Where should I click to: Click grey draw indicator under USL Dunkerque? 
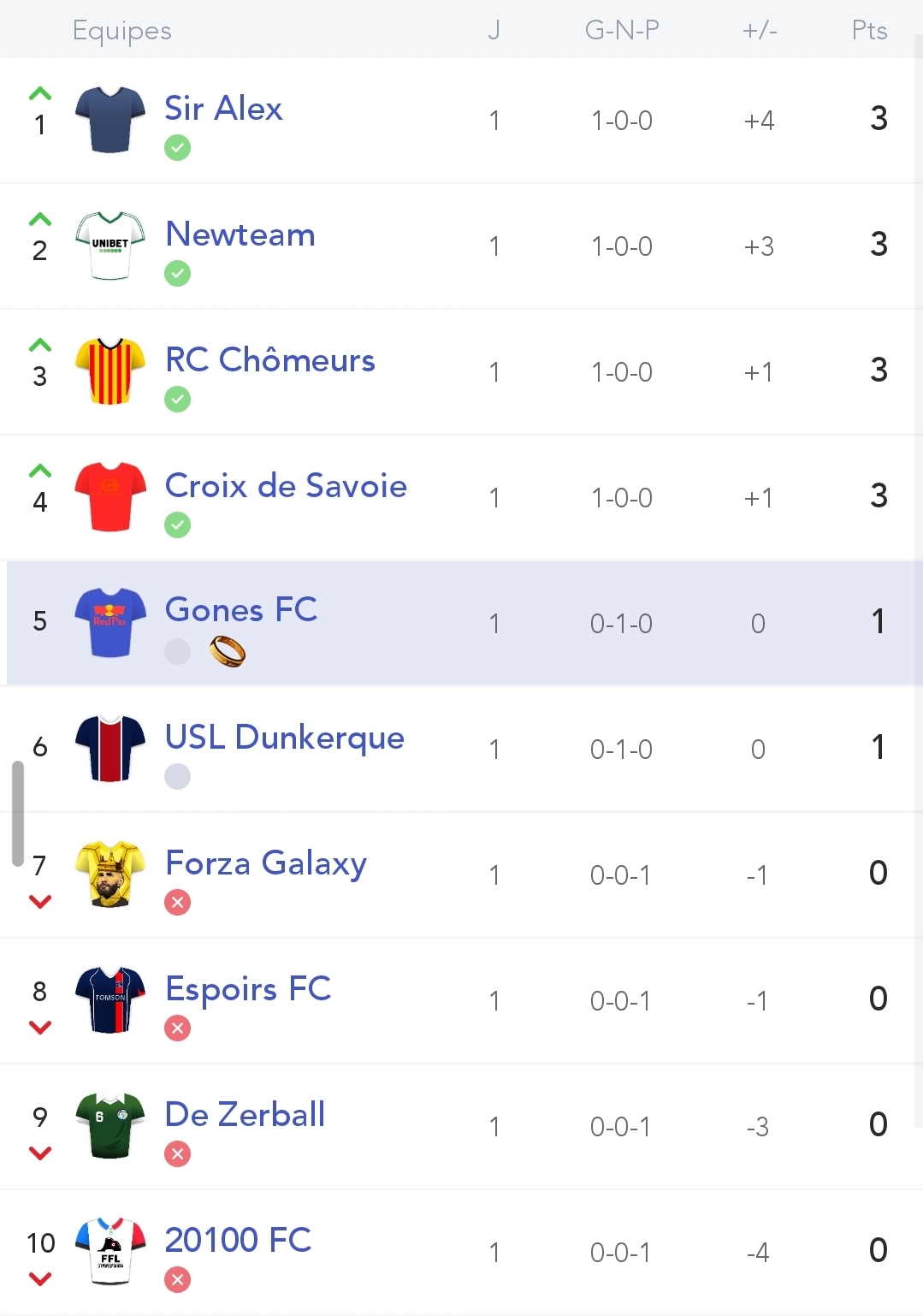pos(177,777)
